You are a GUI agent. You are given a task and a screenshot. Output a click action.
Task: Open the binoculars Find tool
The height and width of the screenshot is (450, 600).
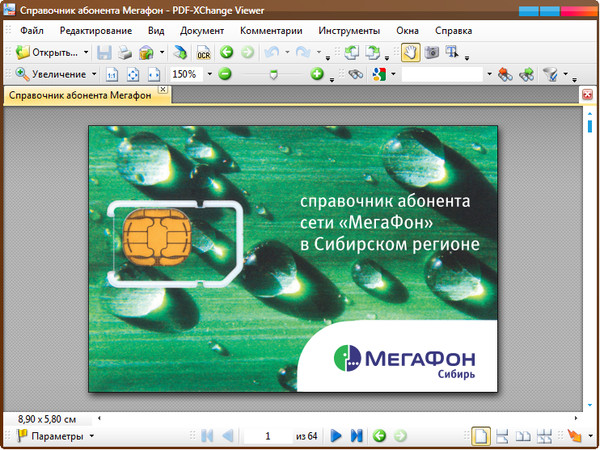355,74
